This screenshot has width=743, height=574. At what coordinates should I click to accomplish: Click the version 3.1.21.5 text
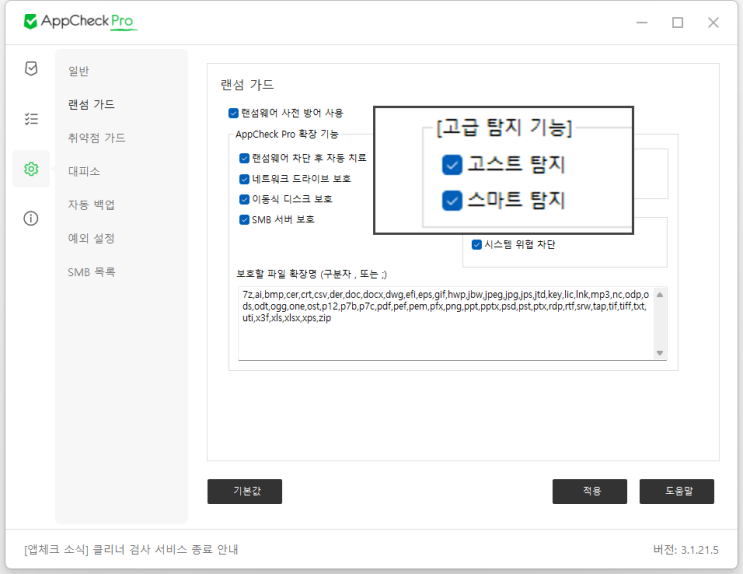pyautogui.click(x=686, y=550)
